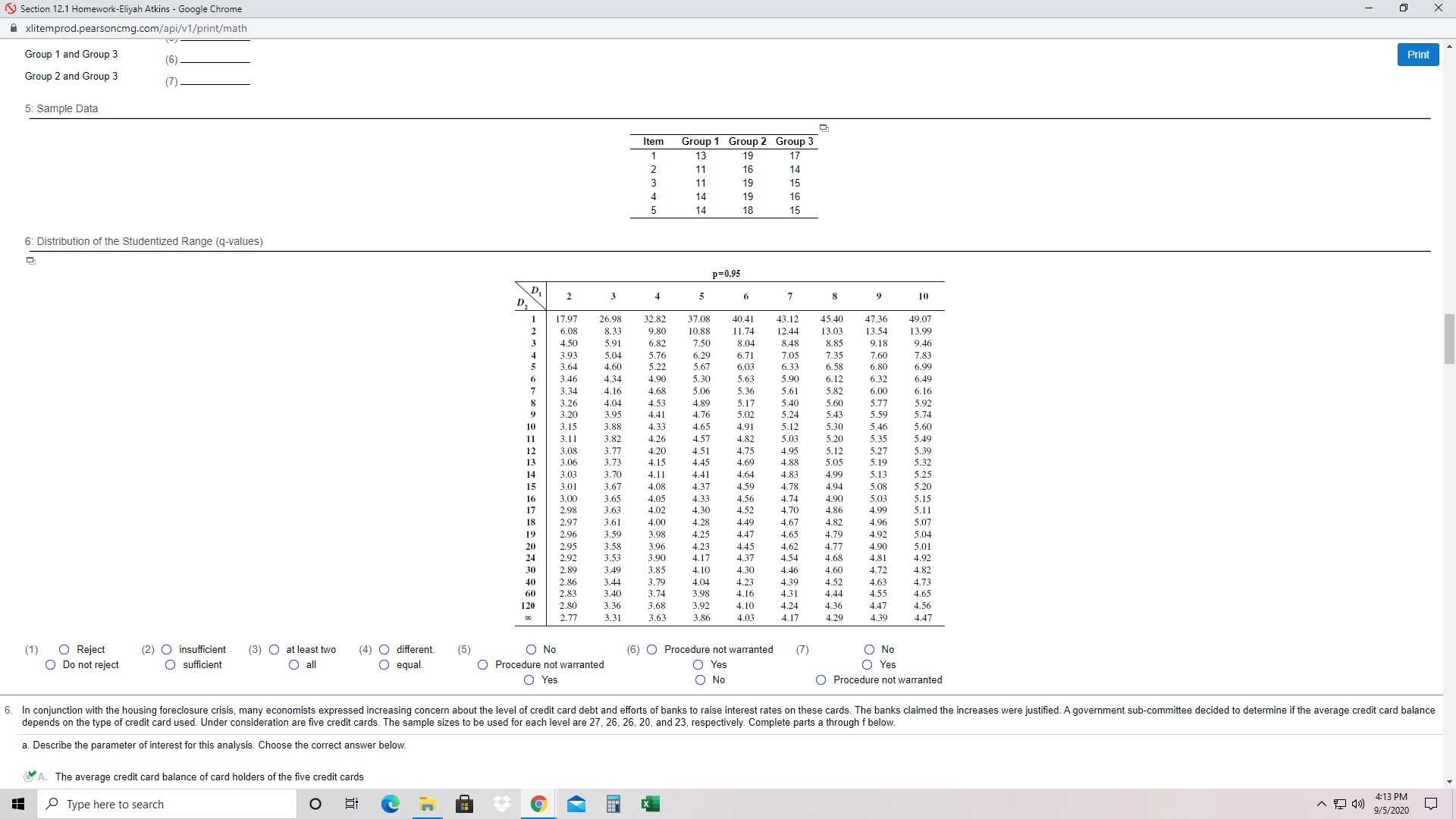Image resolution: width=1456 pixels, height=819 pixels.
Task: Choose the 'equal.' option for answer (4)
Action: (x=384, y=664)
